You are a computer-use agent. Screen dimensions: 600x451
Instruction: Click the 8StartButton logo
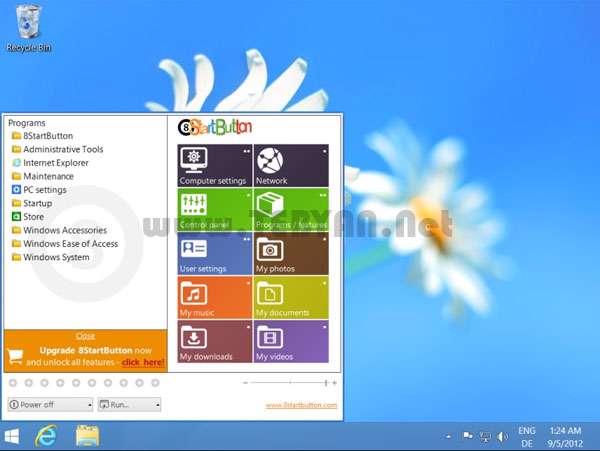215,127
